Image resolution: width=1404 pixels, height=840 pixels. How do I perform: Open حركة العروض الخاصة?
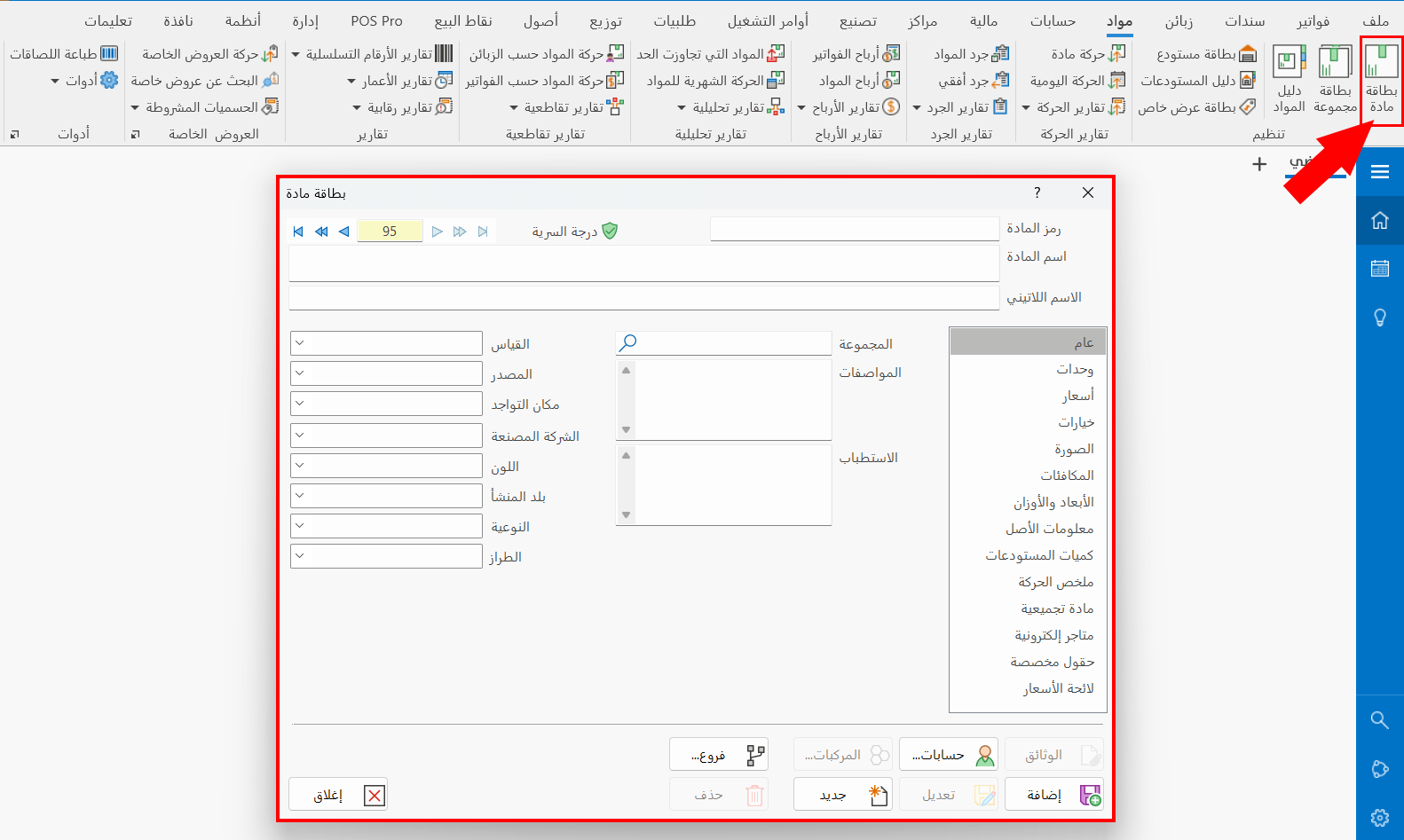tap(210, 54)
